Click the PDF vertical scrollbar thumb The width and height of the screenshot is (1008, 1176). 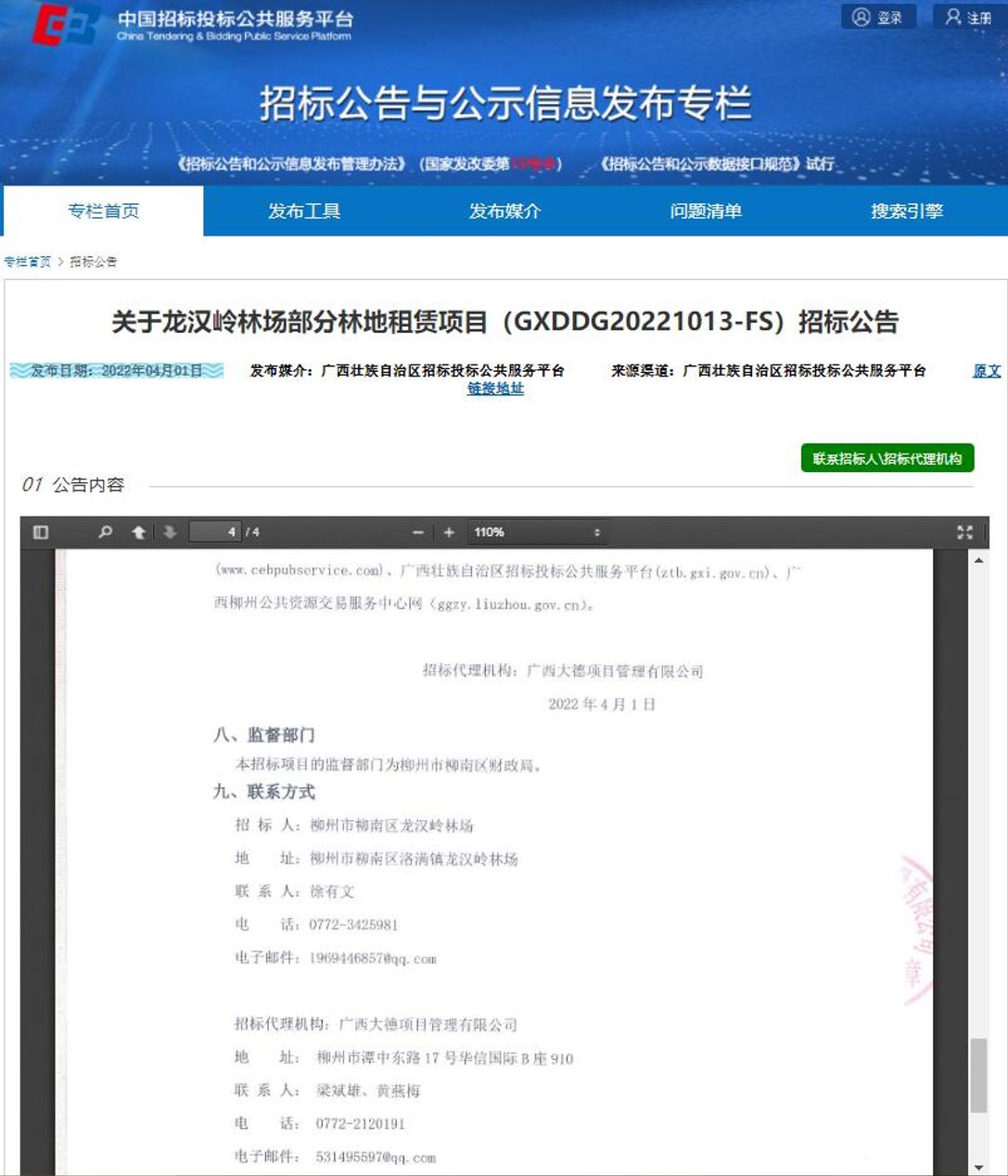click(978, 1076)
